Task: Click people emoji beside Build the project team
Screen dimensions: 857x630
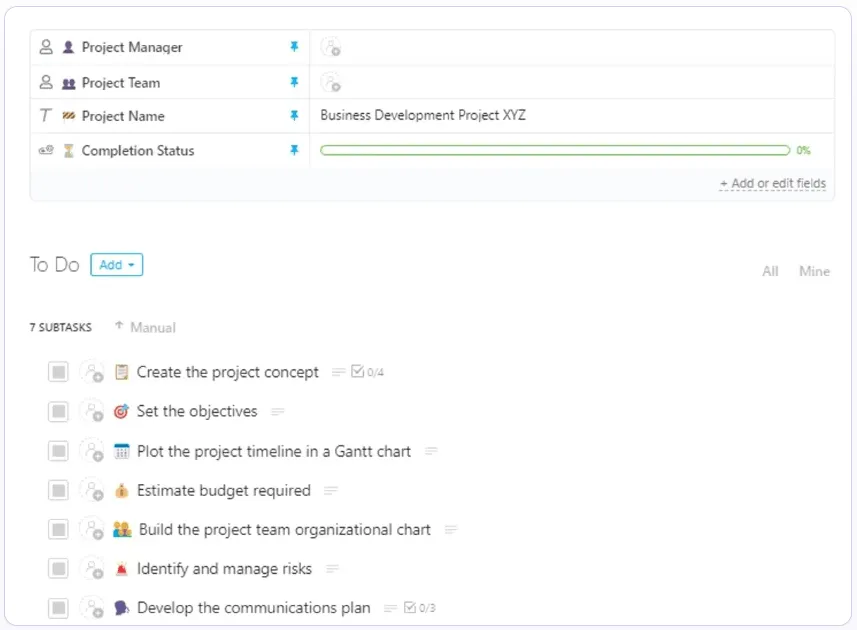Action: pyautogui.click(x=122, y=529)
